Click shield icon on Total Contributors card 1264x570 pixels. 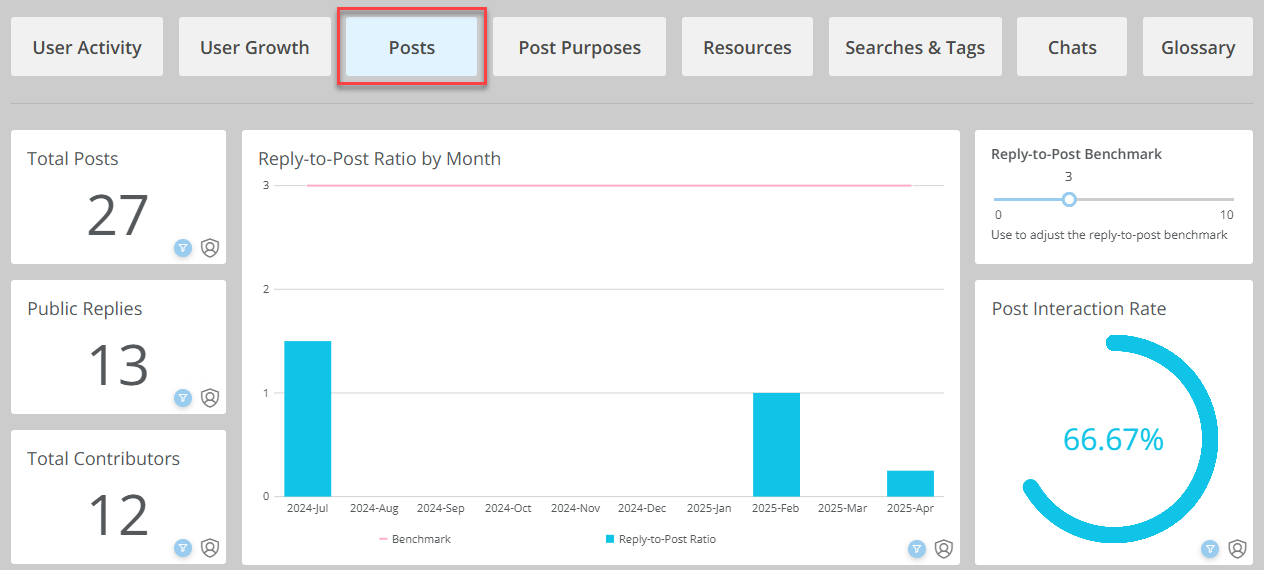[x=210, y=548]
